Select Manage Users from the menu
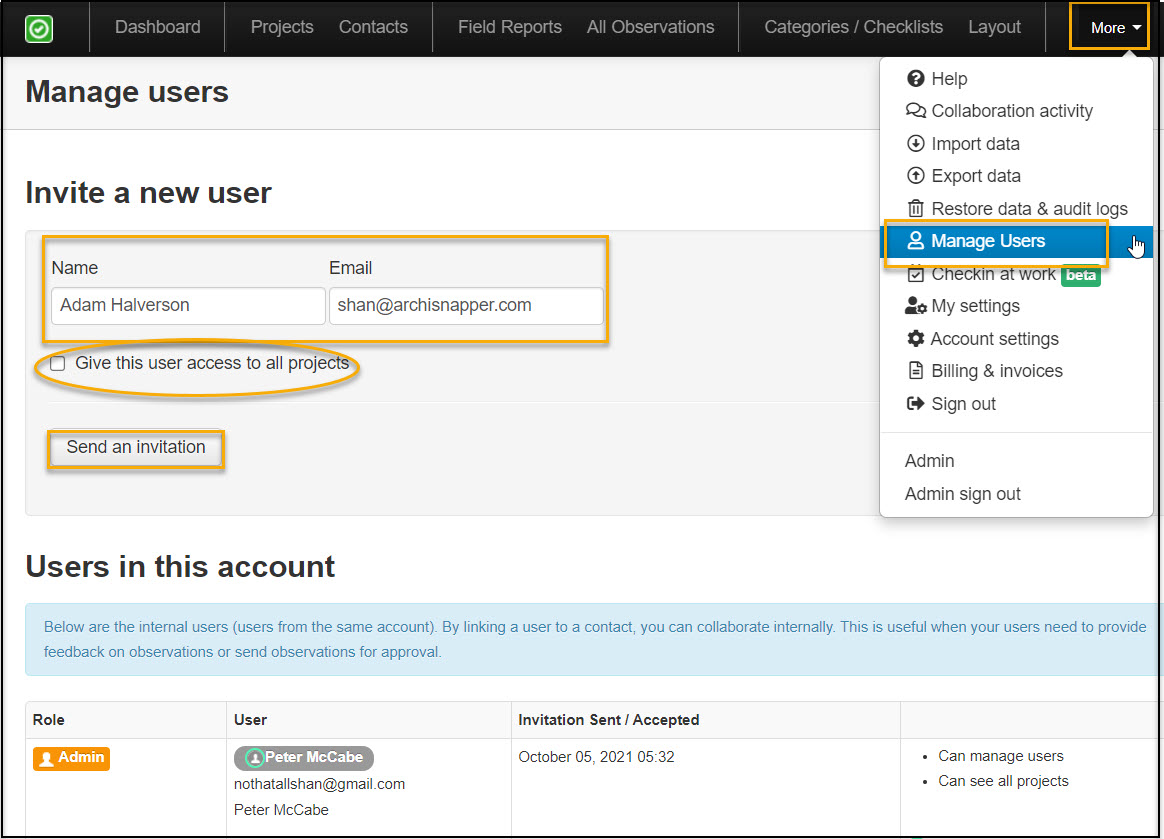The height and width of the screenshot is (839, 1164). (987, 241)
